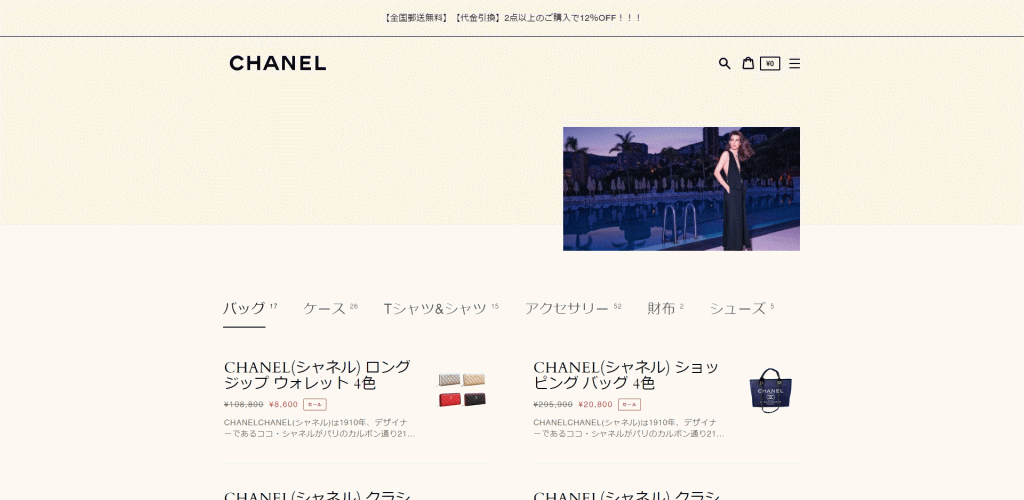Click the ¥0 cart total badge
This screenshot has width=1024, height=500.
tap(770, 63)
